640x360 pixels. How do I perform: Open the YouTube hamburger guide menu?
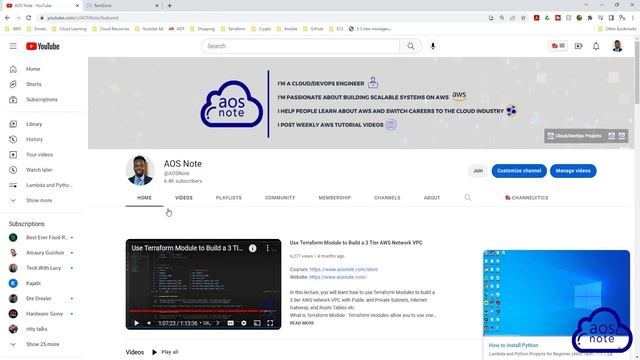click(13, 46)
